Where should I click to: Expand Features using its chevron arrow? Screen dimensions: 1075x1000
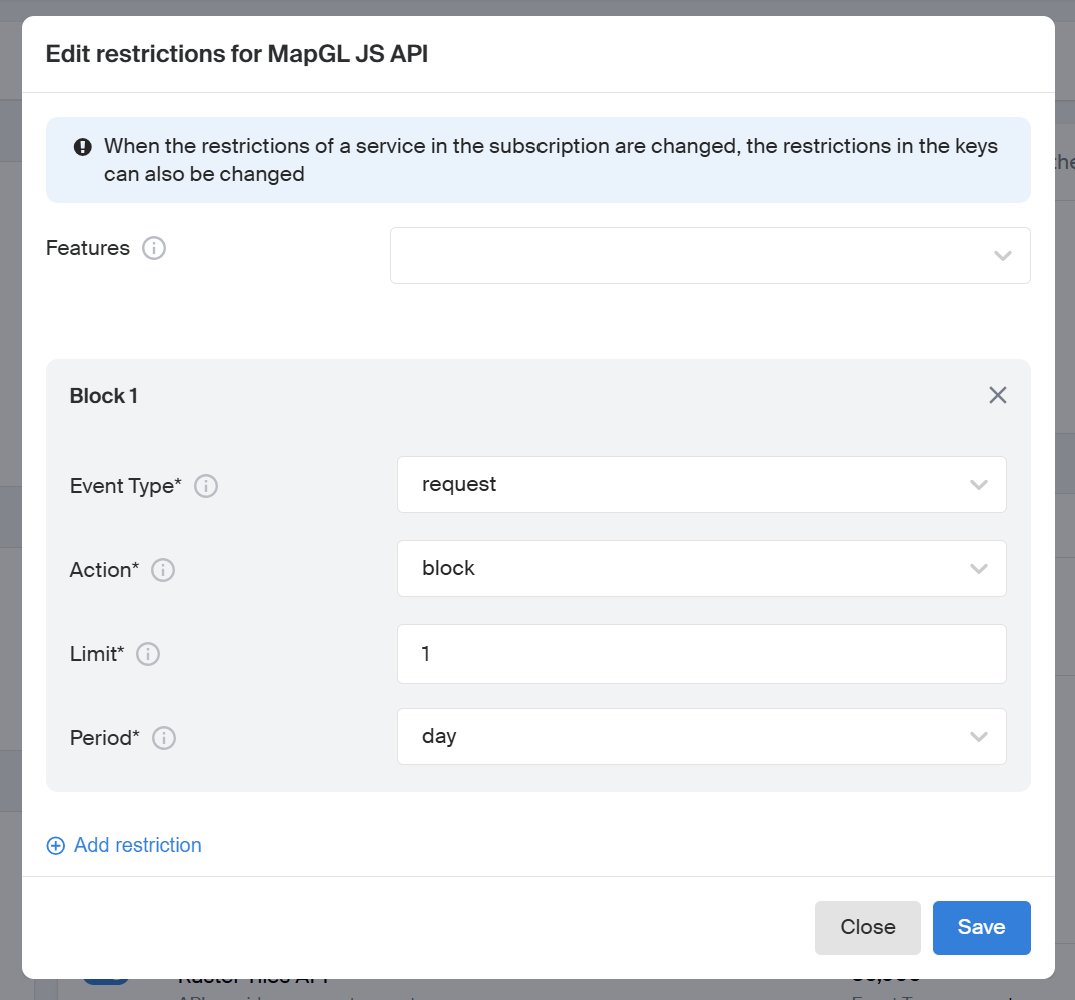(1003, 256)
